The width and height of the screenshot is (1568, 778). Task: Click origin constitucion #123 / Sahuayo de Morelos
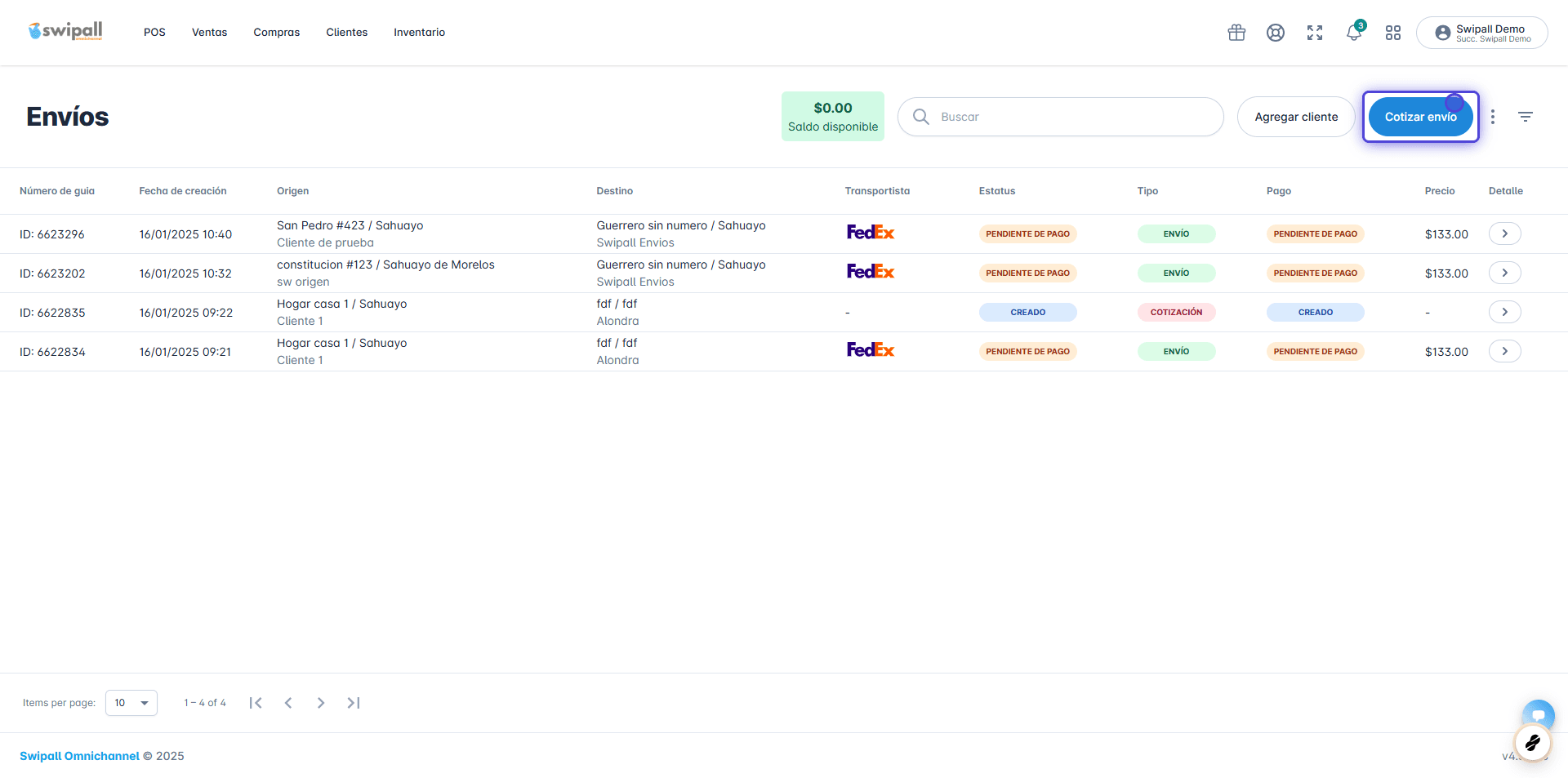(x=385, y=265)
